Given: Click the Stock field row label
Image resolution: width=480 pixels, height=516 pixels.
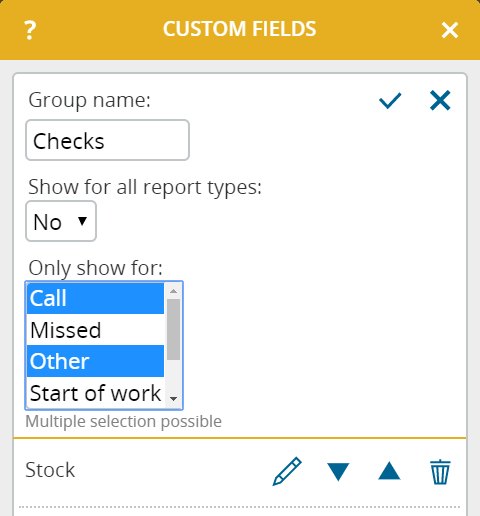Looking at the screenshot, I should pyautogui.click(x=50, y=470).
